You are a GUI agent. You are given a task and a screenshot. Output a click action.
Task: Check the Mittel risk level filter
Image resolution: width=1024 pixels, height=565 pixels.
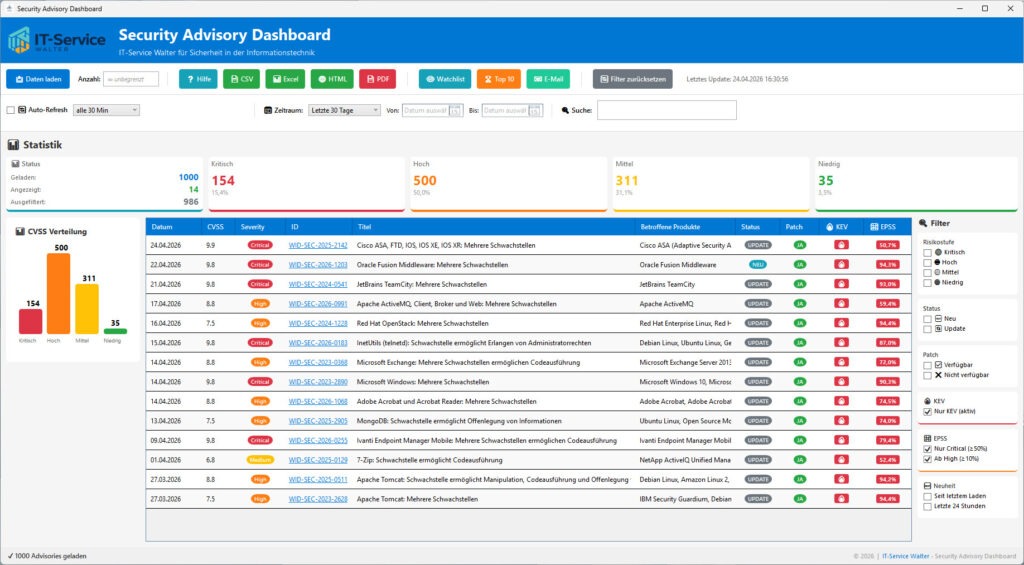click(x=927, y=272)
